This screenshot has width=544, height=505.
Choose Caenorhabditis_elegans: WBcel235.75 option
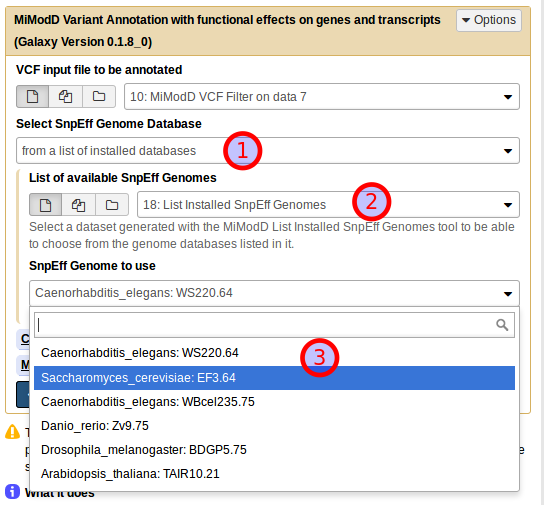click(274, 402)
